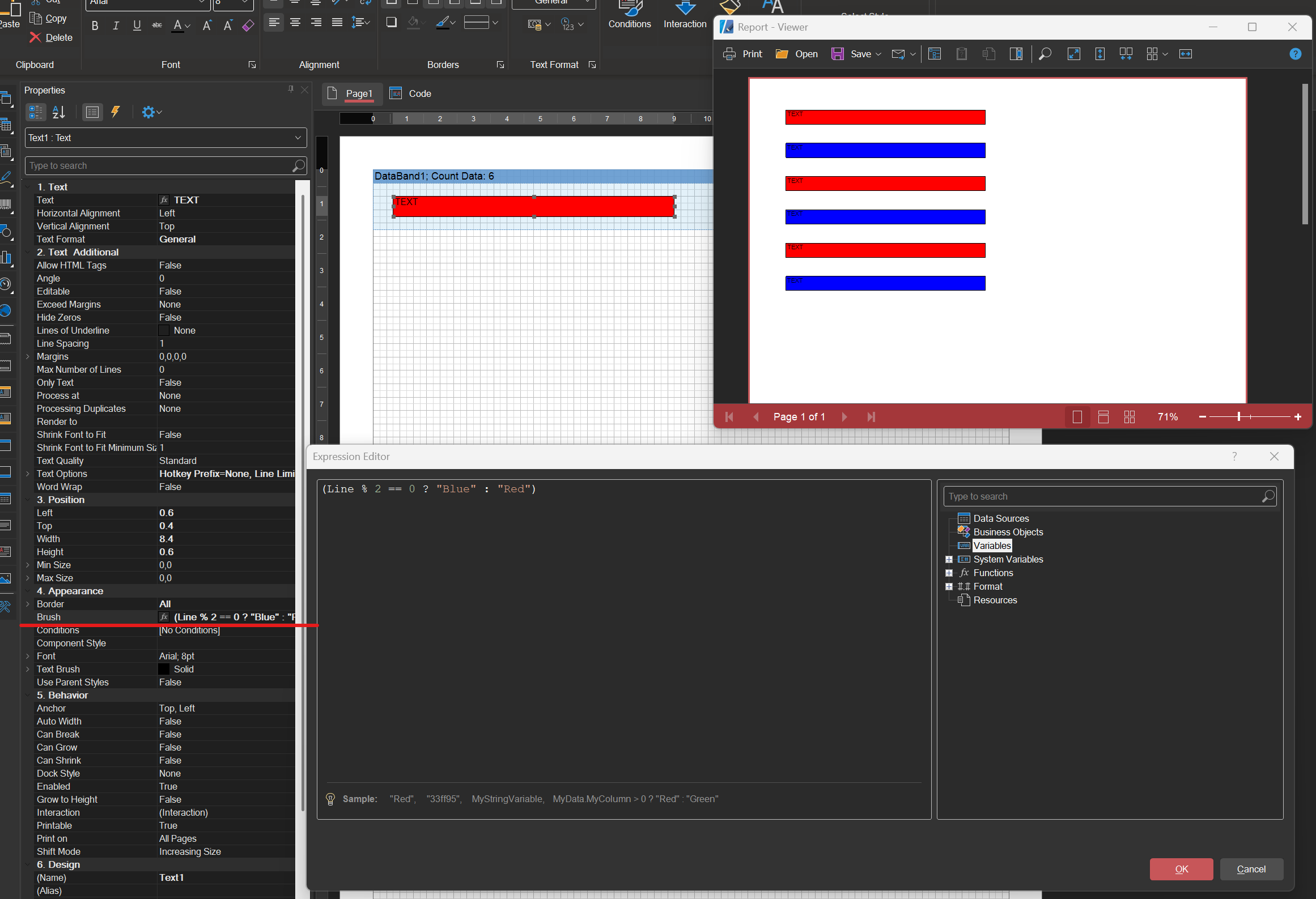Click Delete in the Clipboard group
The height and width of the screenshot is (899, 1316).
[x=51, y=37]
